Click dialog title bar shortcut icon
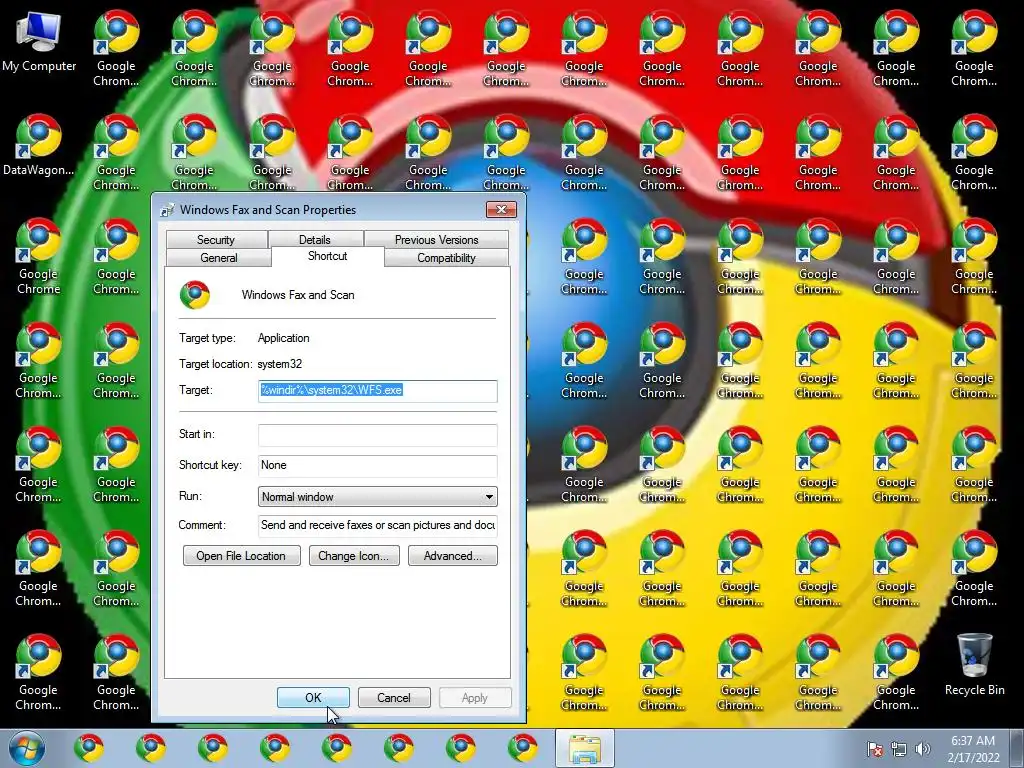This screenshot has width=1024, height=768. [x=167, y=210]
